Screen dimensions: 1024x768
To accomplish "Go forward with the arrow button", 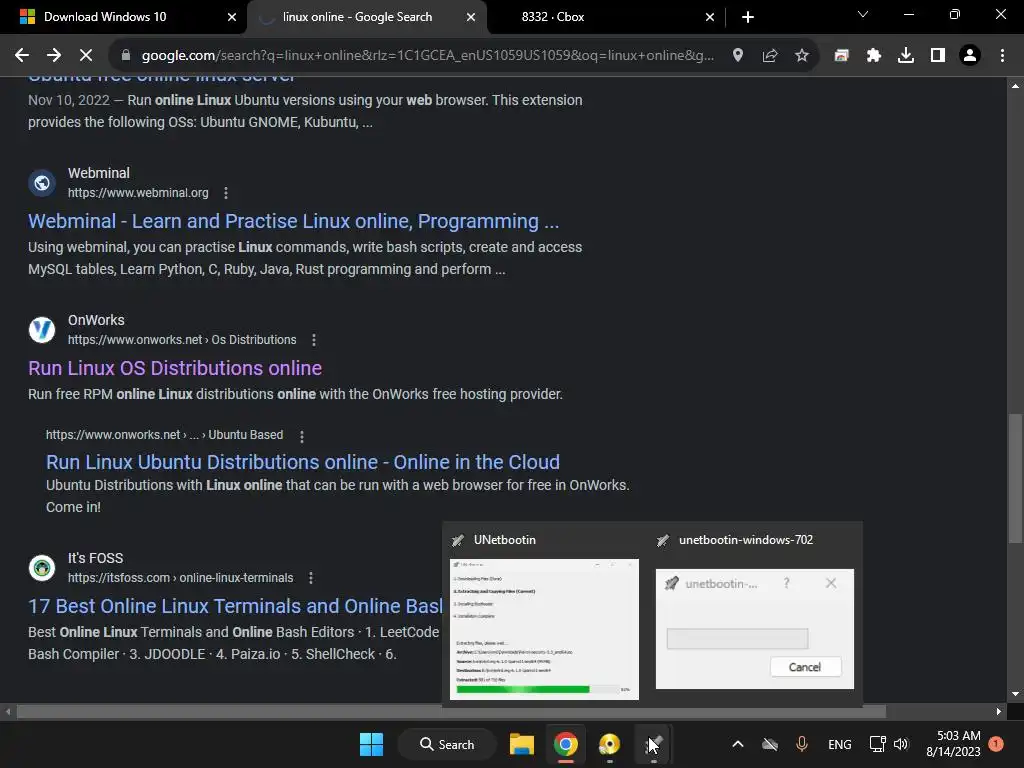I will click(x=54, y=56).
